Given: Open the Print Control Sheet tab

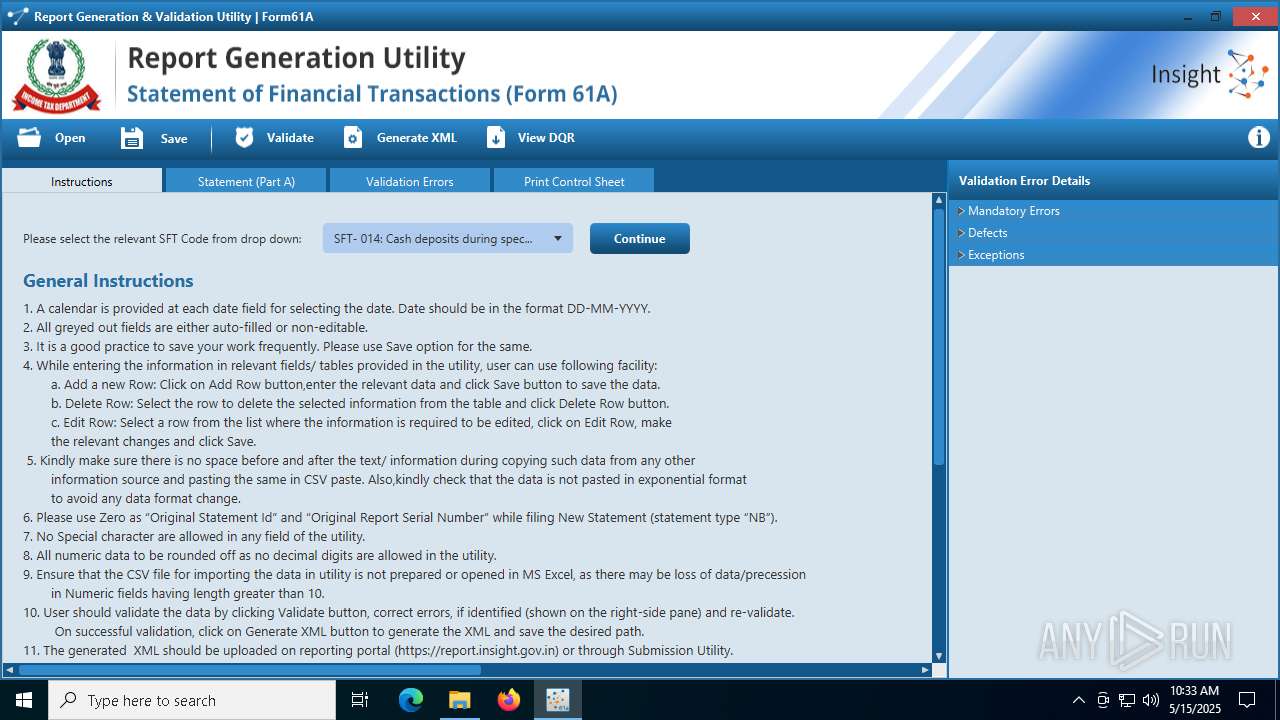Looking at the screenshot, I should tap(574, 181).
